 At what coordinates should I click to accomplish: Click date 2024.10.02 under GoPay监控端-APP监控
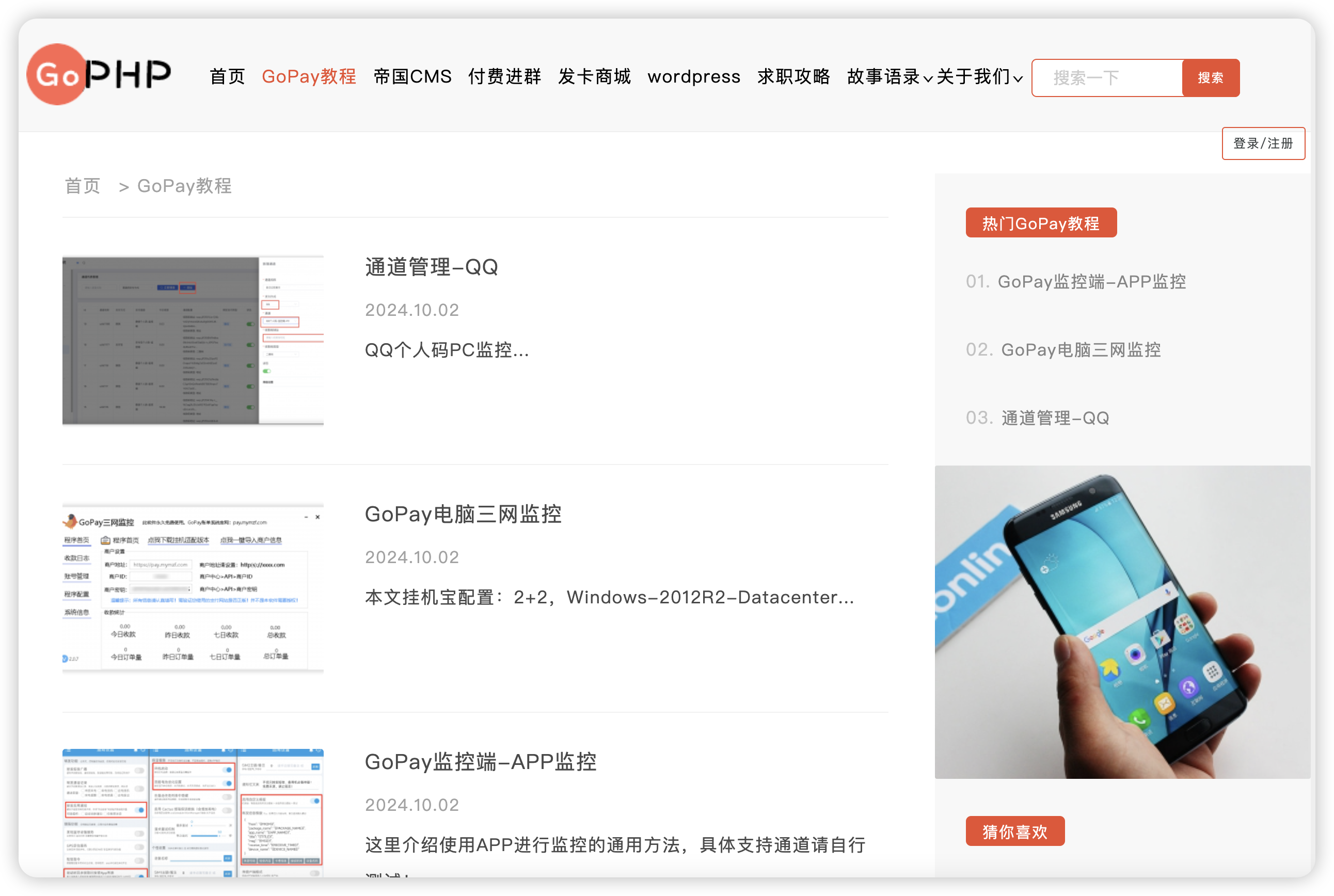coord(412,805)
